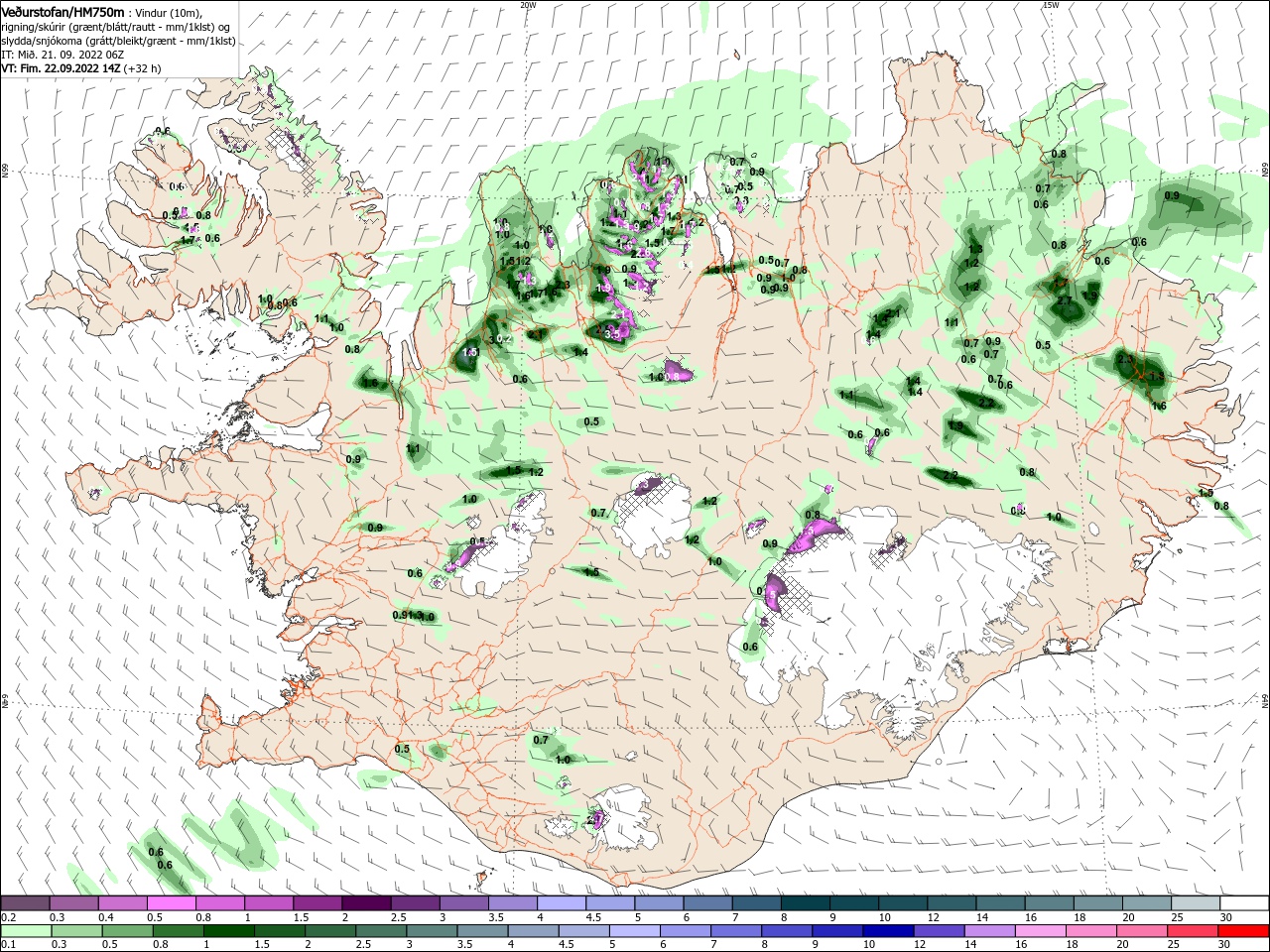The height and width of the screenshot is (952, 1270).
Task: Pick the darkest green rain swatch between 1 and 1.5
Action: [x=228, y=931]
